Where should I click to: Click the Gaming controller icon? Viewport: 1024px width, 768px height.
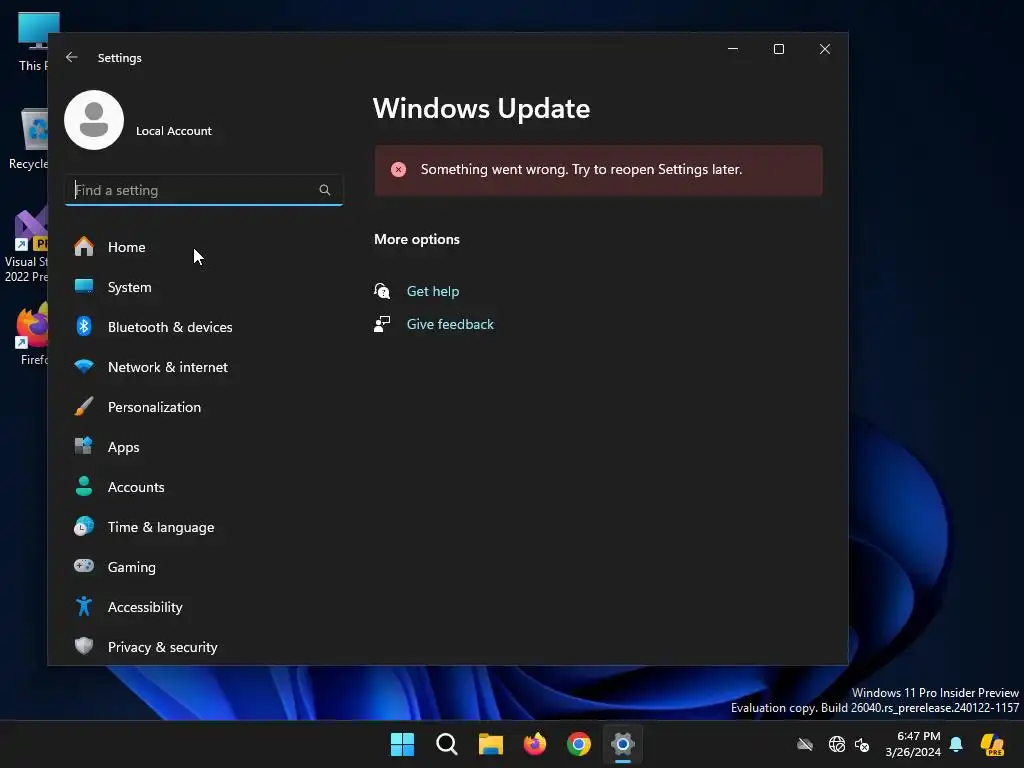(84, 566)
